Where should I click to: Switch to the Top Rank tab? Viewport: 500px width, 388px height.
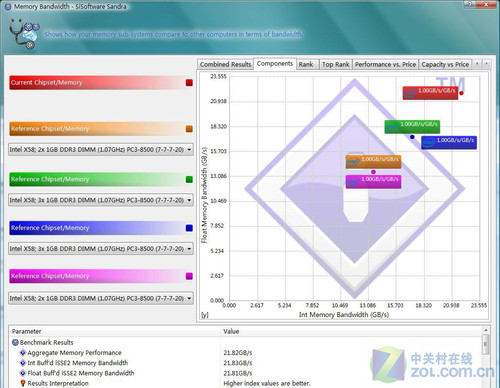[x=335, y=64]
